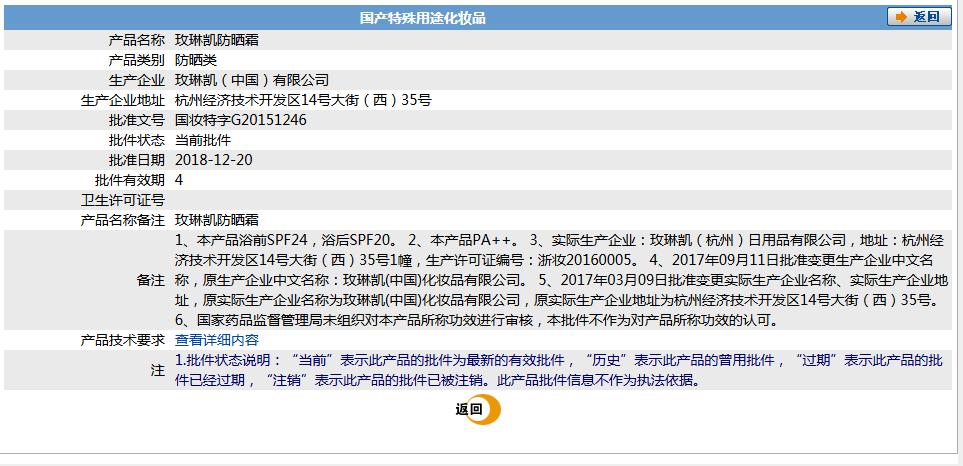Click the 产品技术要求 field label

(x=123, y=340)
